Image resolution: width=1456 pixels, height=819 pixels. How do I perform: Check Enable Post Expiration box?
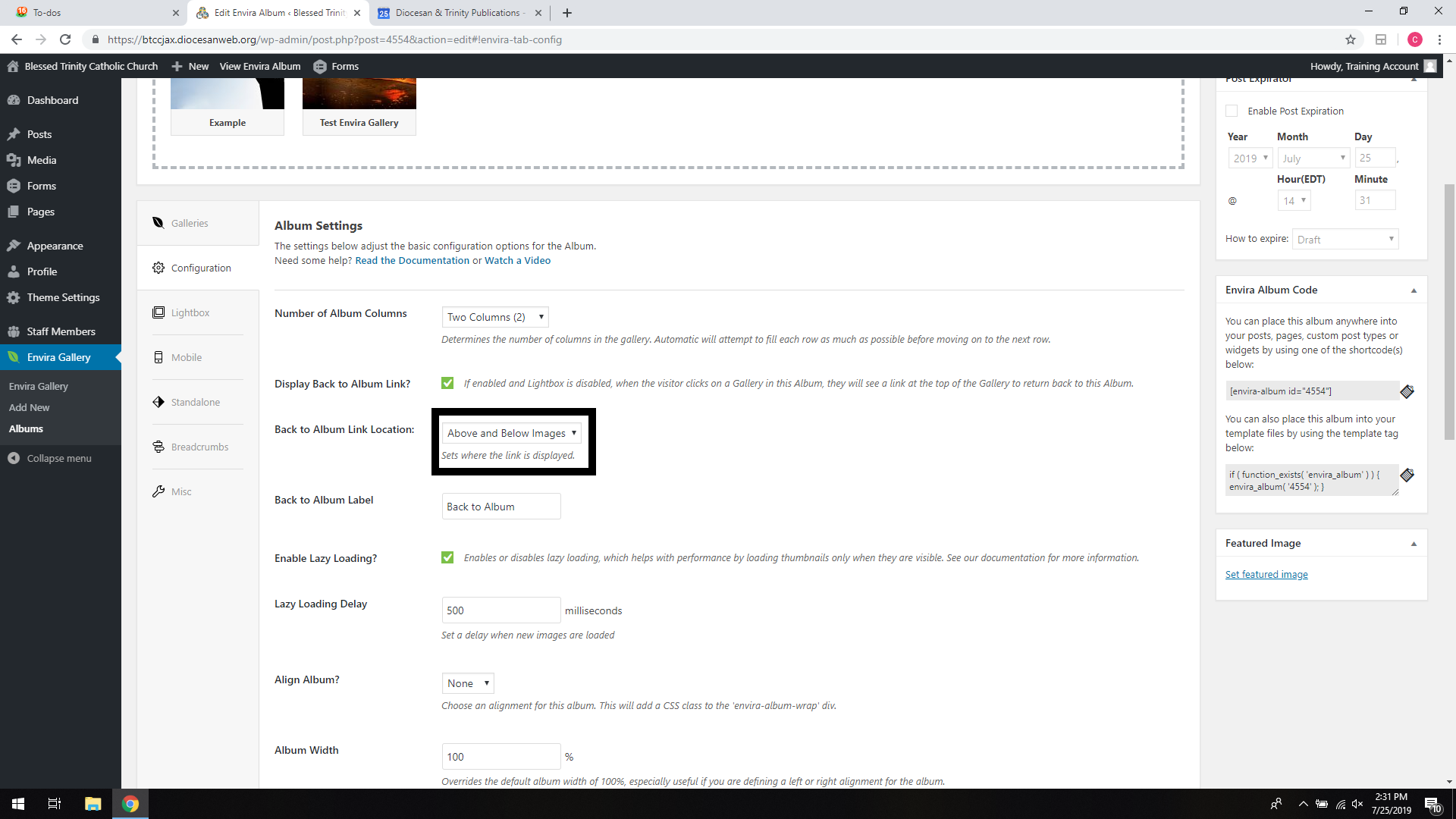pyautogui.click(x=1232, y=111)
